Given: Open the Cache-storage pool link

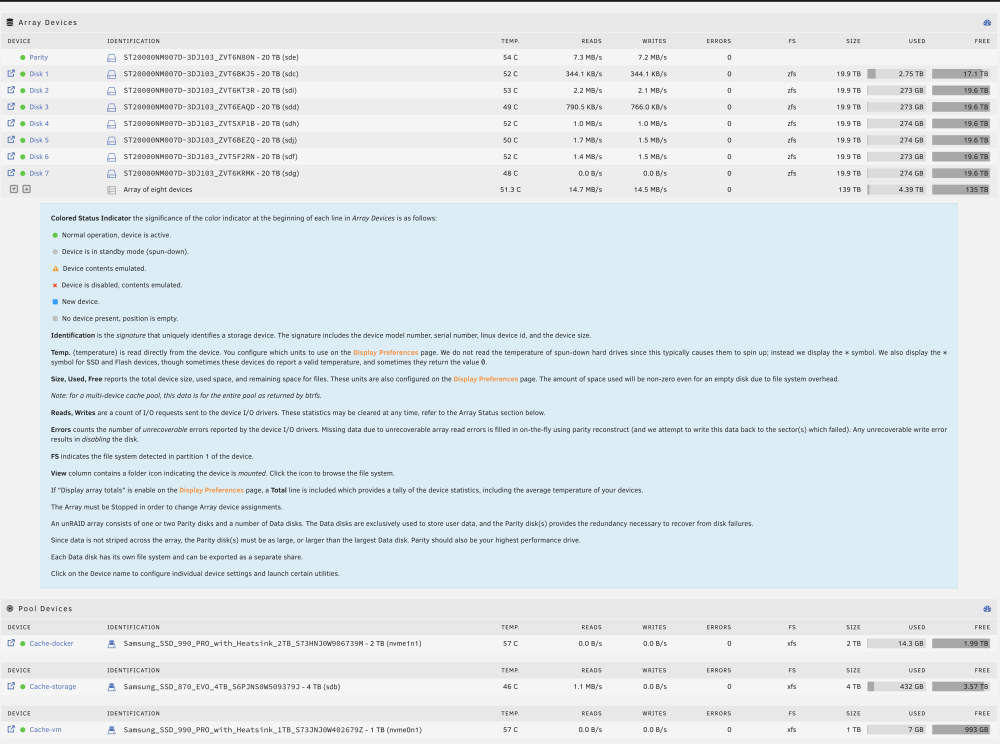Looking at the screenshot, I should [x=53, y=687].
